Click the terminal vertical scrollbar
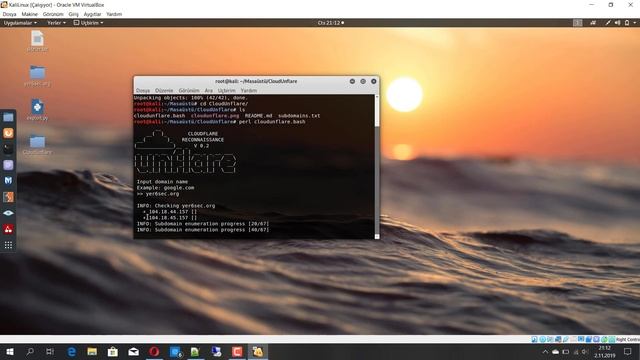 377,167
